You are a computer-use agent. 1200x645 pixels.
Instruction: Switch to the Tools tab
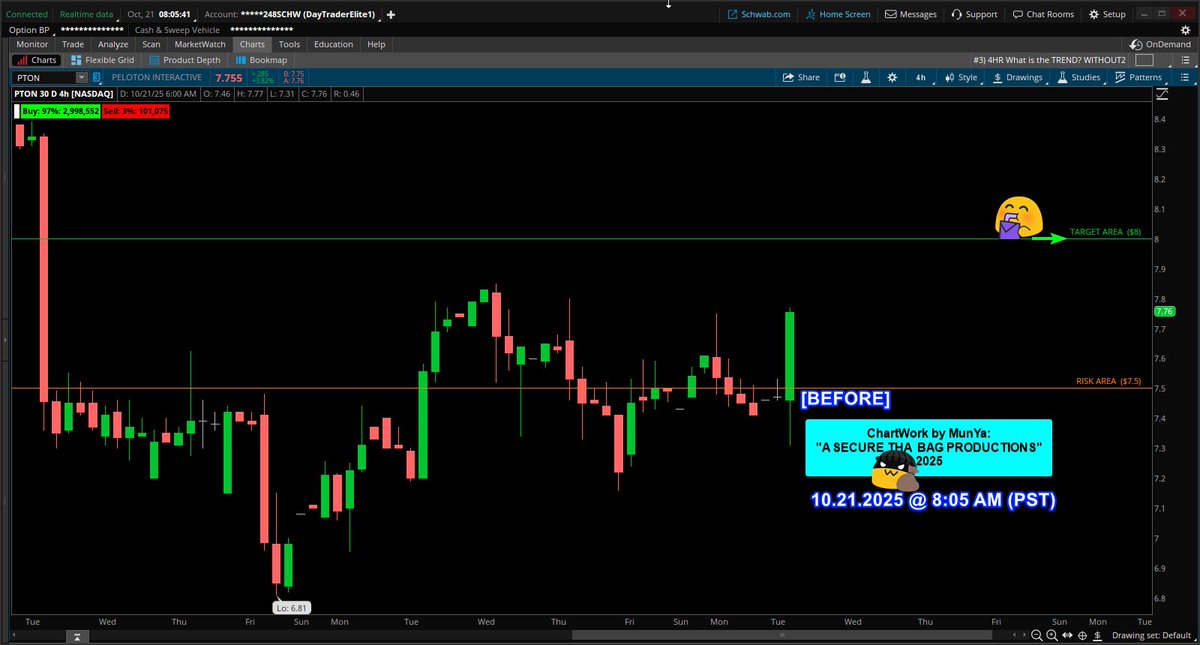[289, 44]
